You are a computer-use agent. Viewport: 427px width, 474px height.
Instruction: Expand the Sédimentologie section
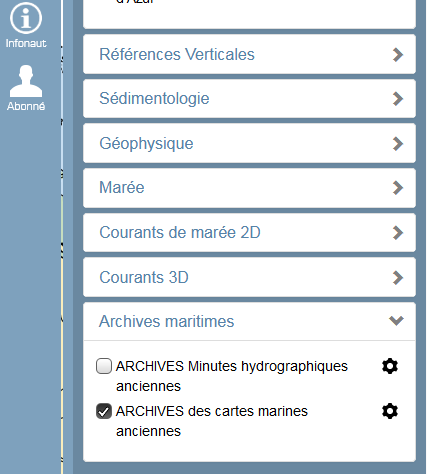(x=249, y=99)
